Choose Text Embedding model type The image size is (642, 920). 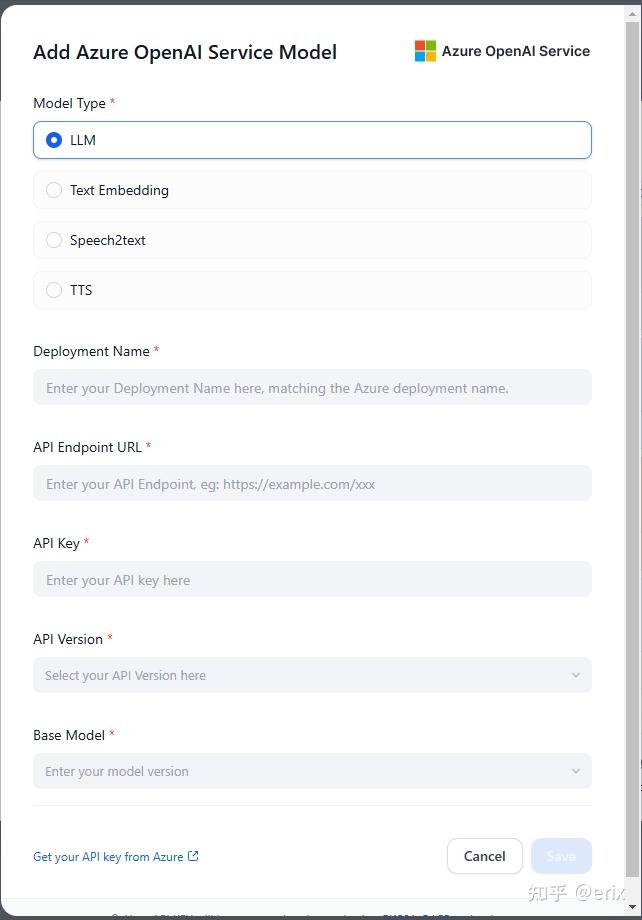click(312, 190)
